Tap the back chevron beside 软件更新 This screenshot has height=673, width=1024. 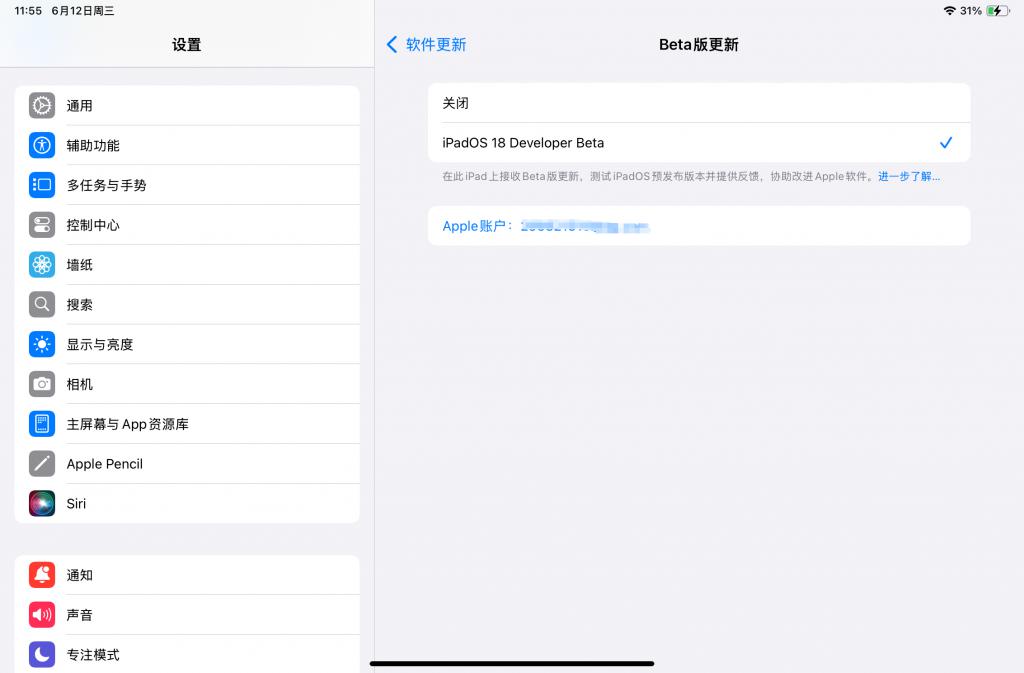(x=392, y=44)
